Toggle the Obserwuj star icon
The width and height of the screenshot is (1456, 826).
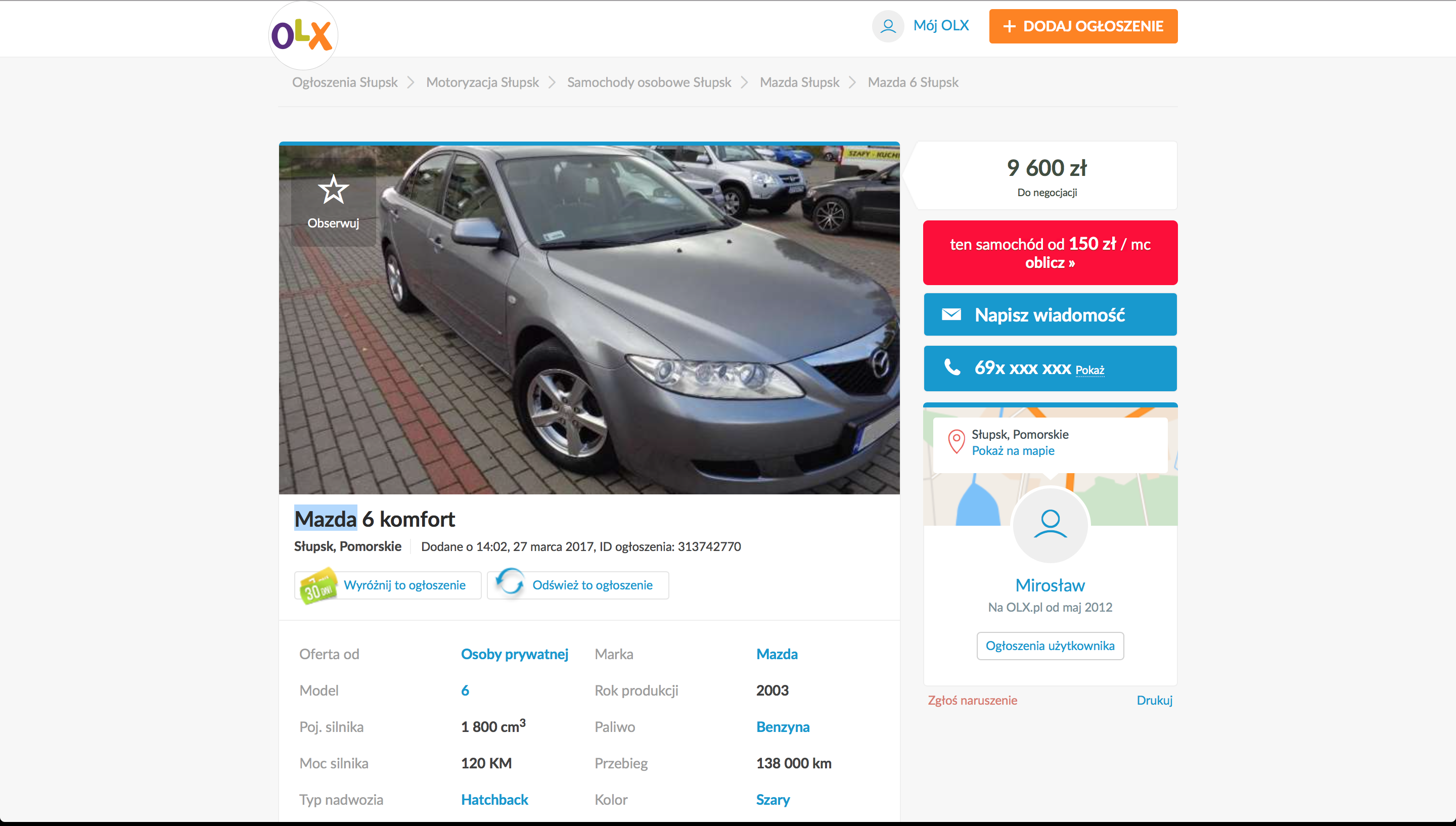pyautogui.click(x=333, y=190)
